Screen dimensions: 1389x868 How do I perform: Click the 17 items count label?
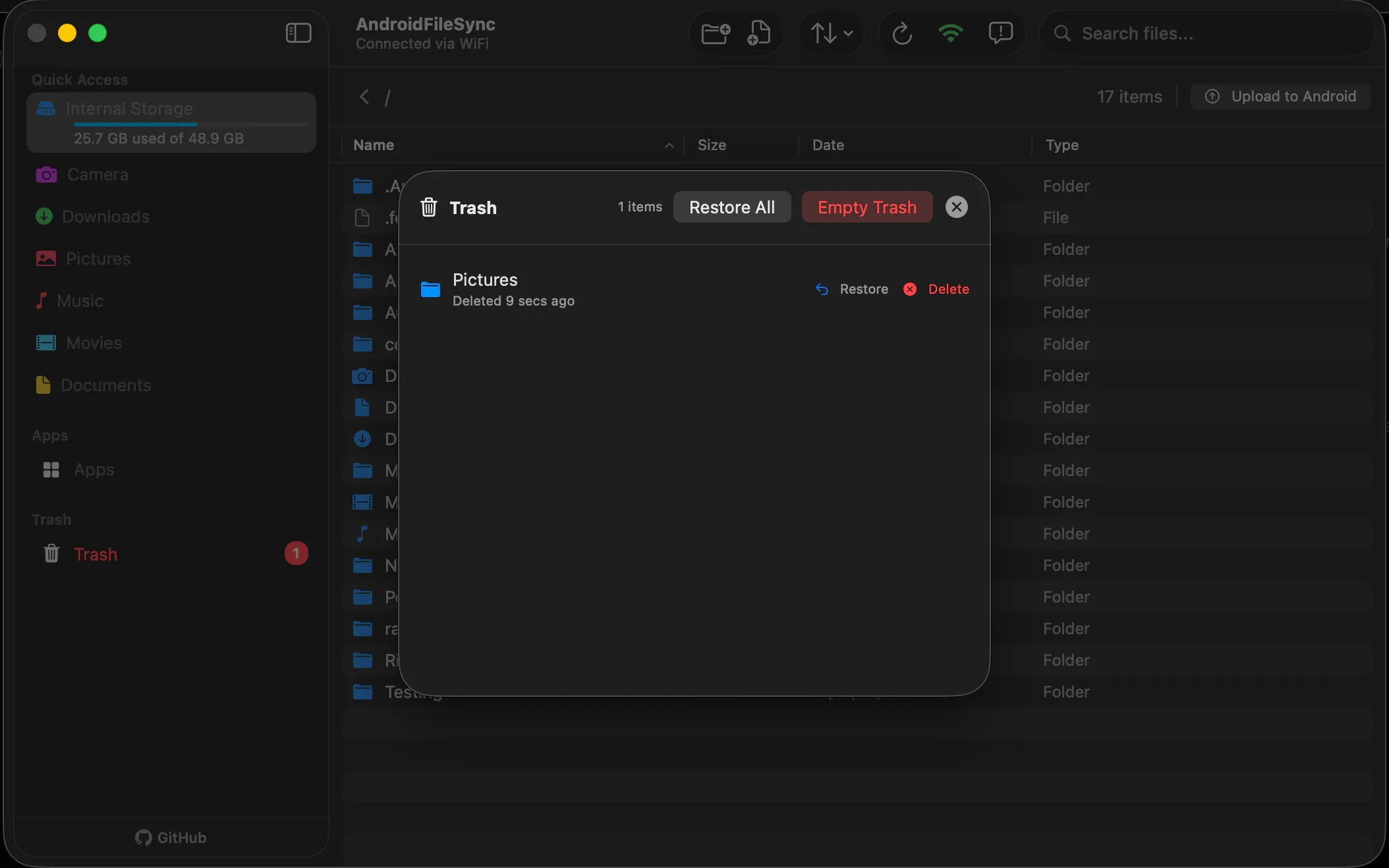[x=1129, y=97]
